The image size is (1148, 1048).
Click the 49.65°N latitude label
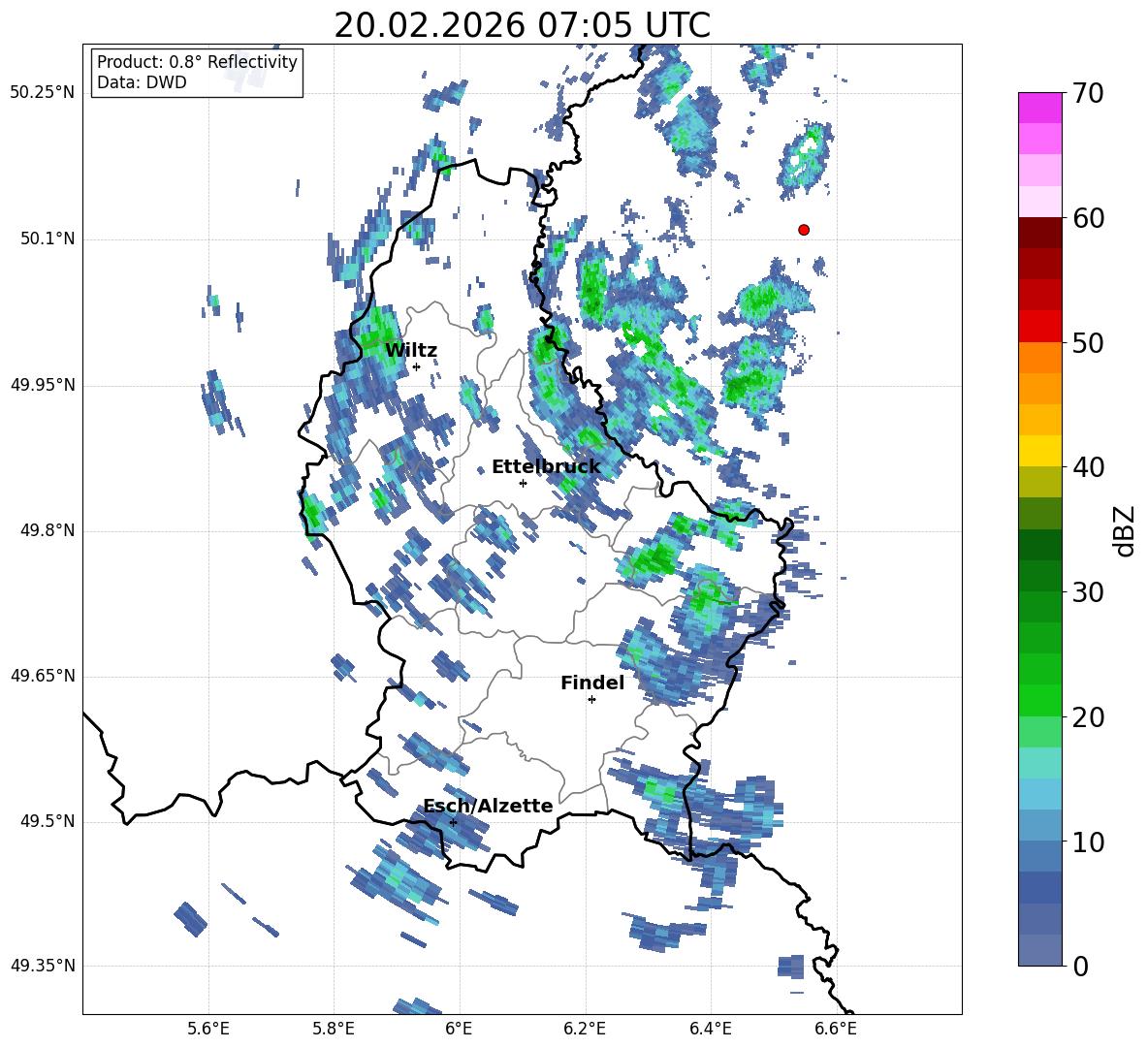click(x=43, y=676)
